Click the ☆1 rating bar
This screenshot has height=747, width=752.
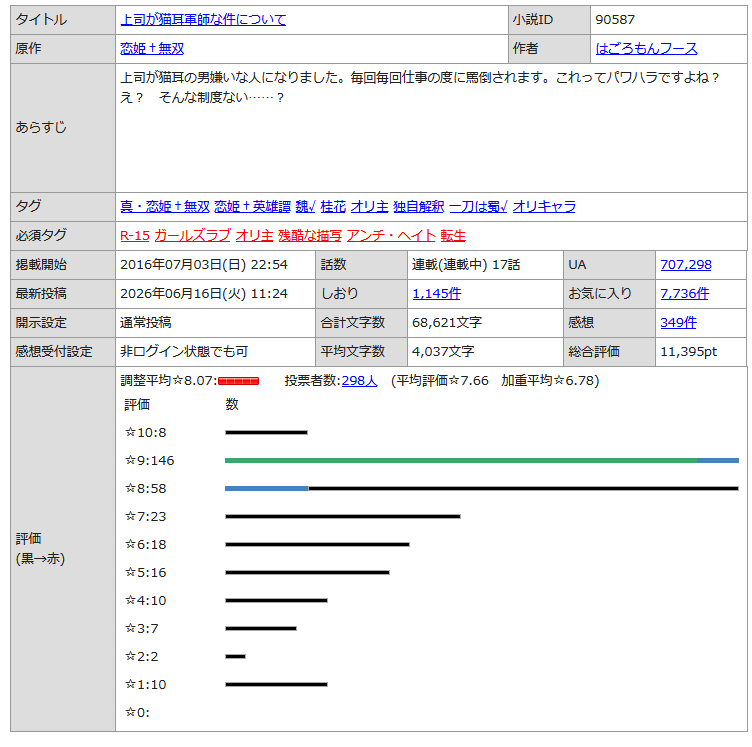click(x=276, y=684)
